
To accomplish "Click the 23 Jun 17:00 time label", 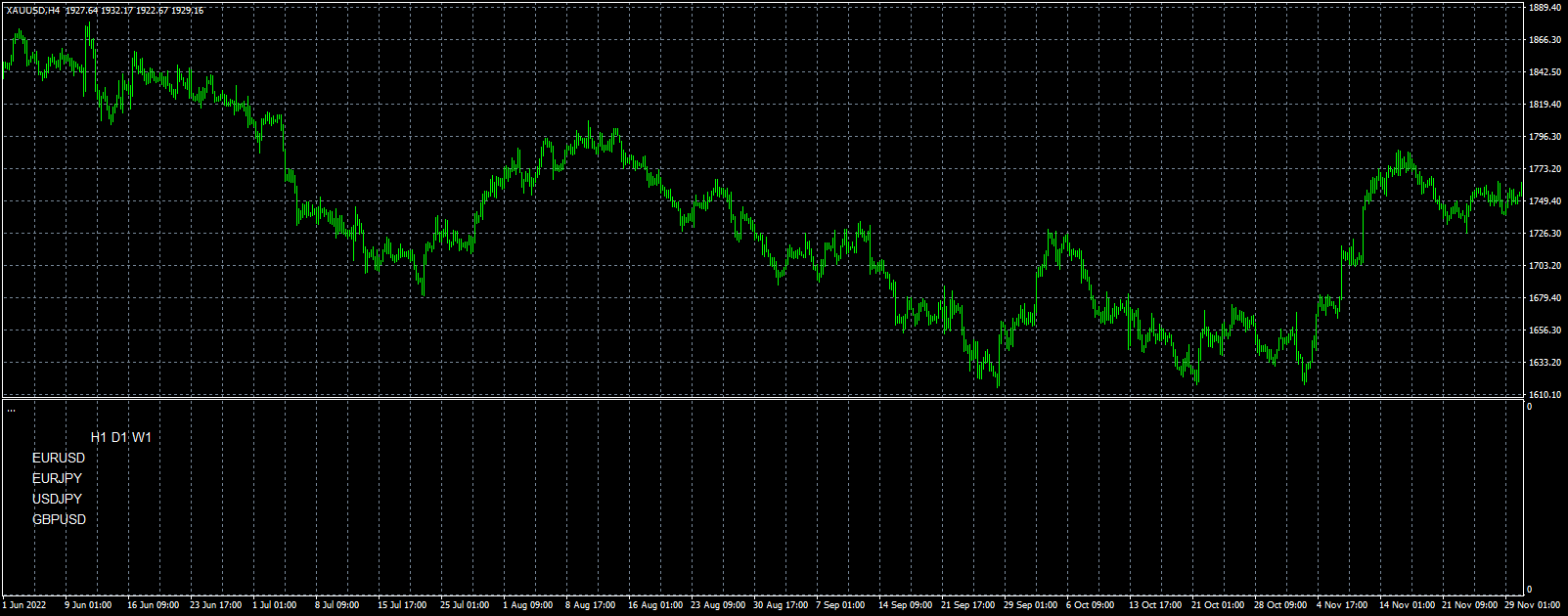I will pyautogui.click(x=215, y=605).
